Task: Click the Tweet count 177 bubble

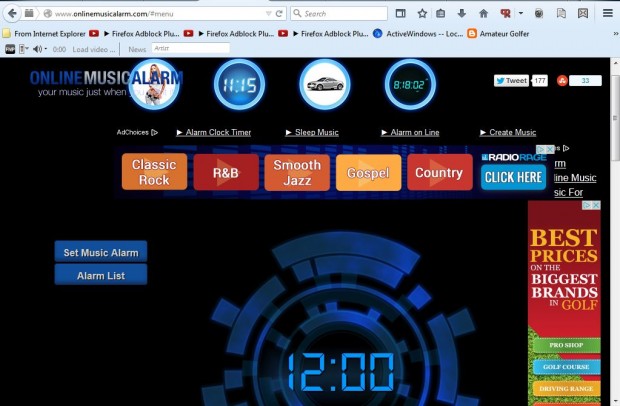Action: pos(540,81)
